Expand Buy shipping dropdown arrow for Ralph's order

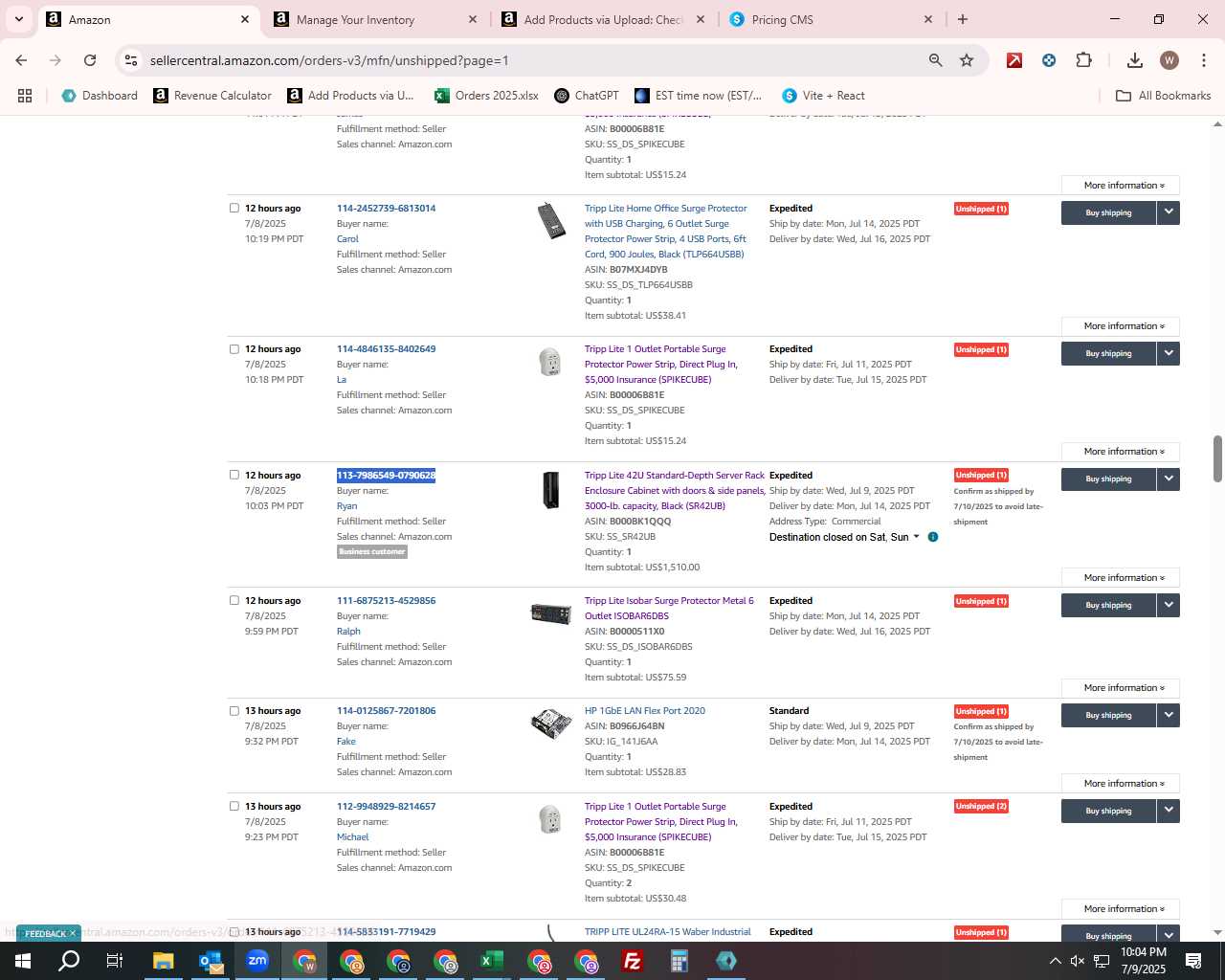[x=1169, y=605]
